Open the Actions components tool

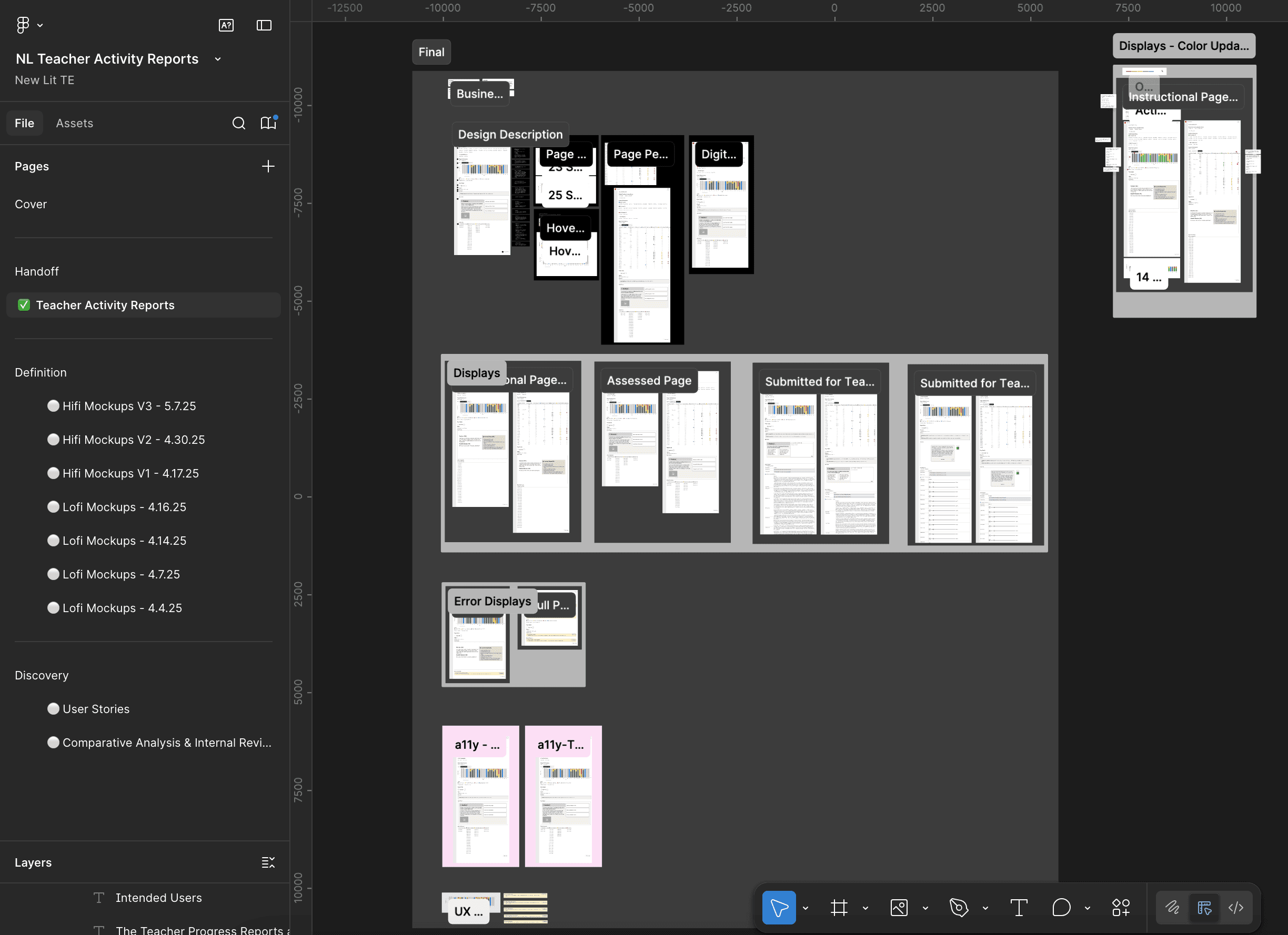click(x=1121, y=908)
